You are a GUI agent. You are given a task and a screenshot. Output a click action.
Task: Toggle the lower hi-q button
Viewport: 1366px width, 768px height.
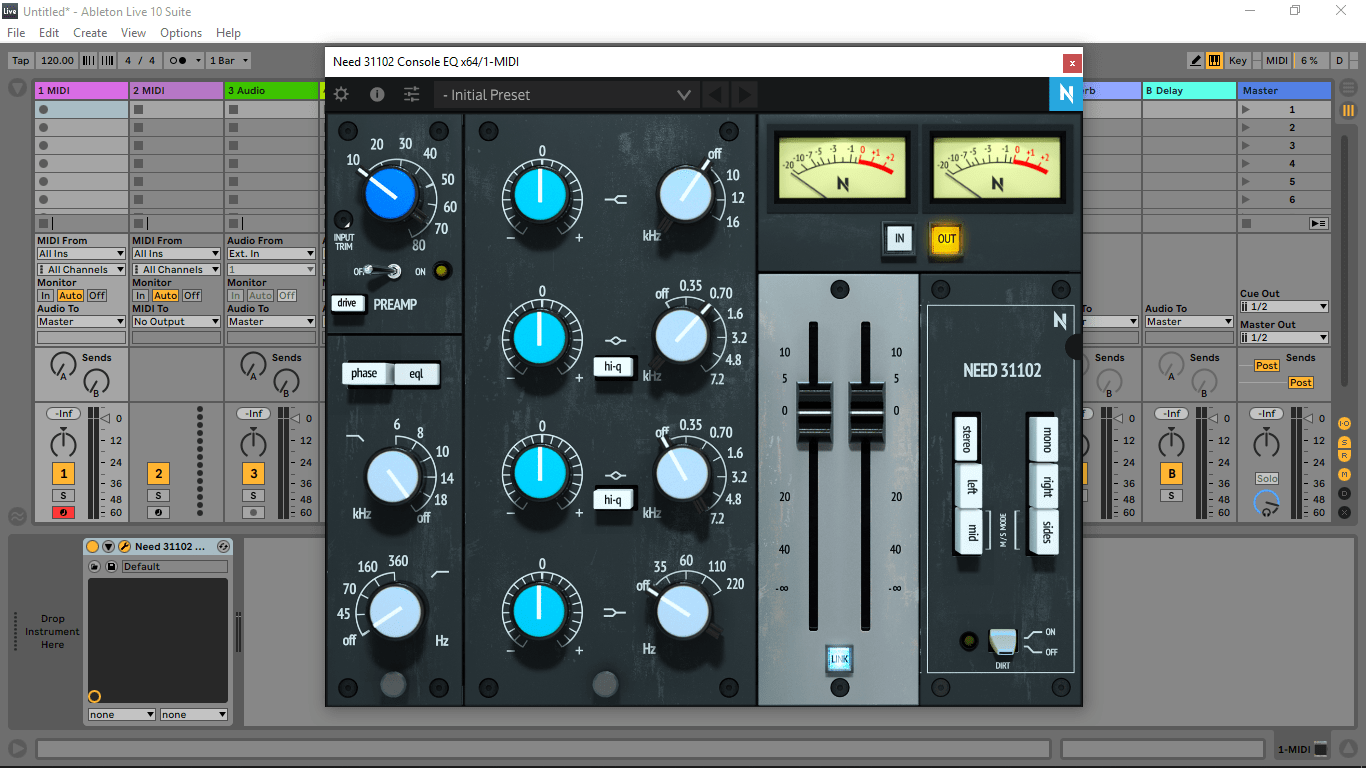tap(613, 498)
